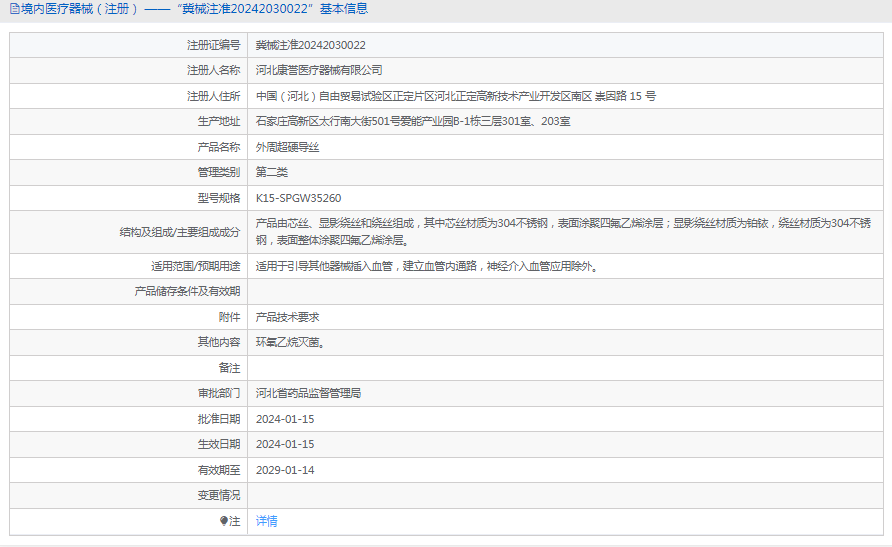
Task: Click the 生效日期 label
Action: [x=218, y=444]
